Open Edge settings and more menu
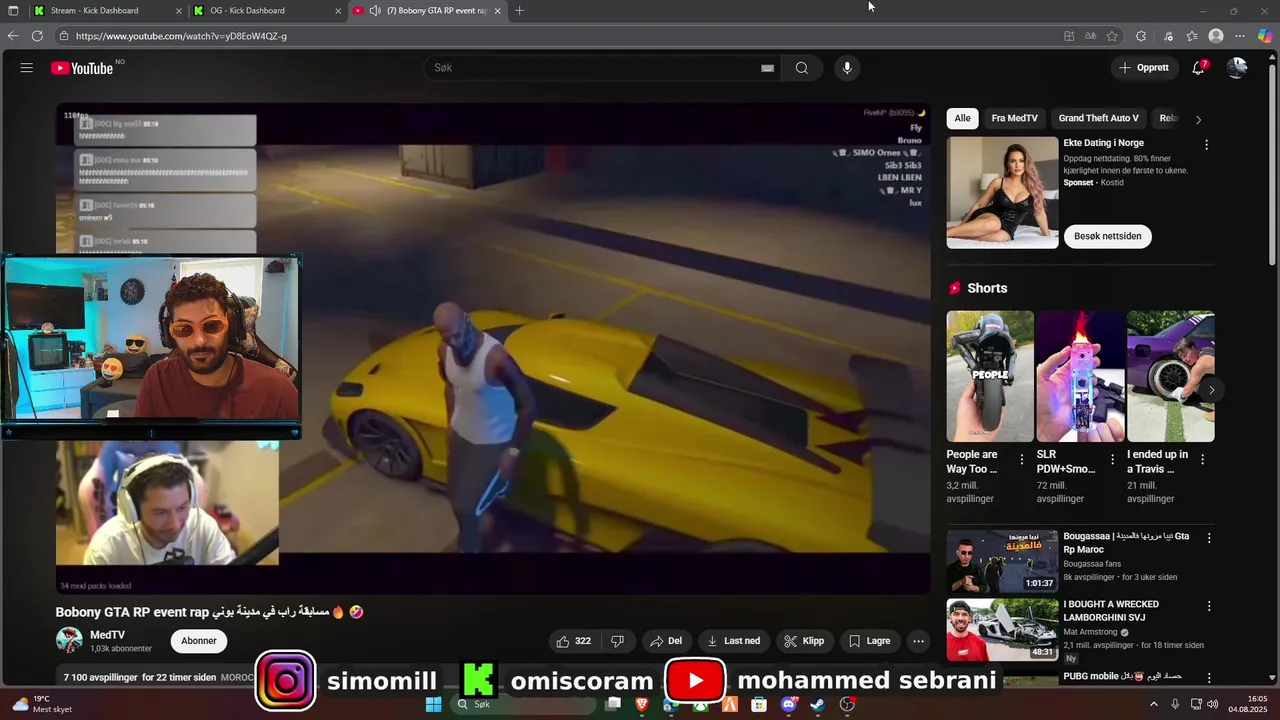The height and width of the screenshot is (720, 1280). (1240, 36)
